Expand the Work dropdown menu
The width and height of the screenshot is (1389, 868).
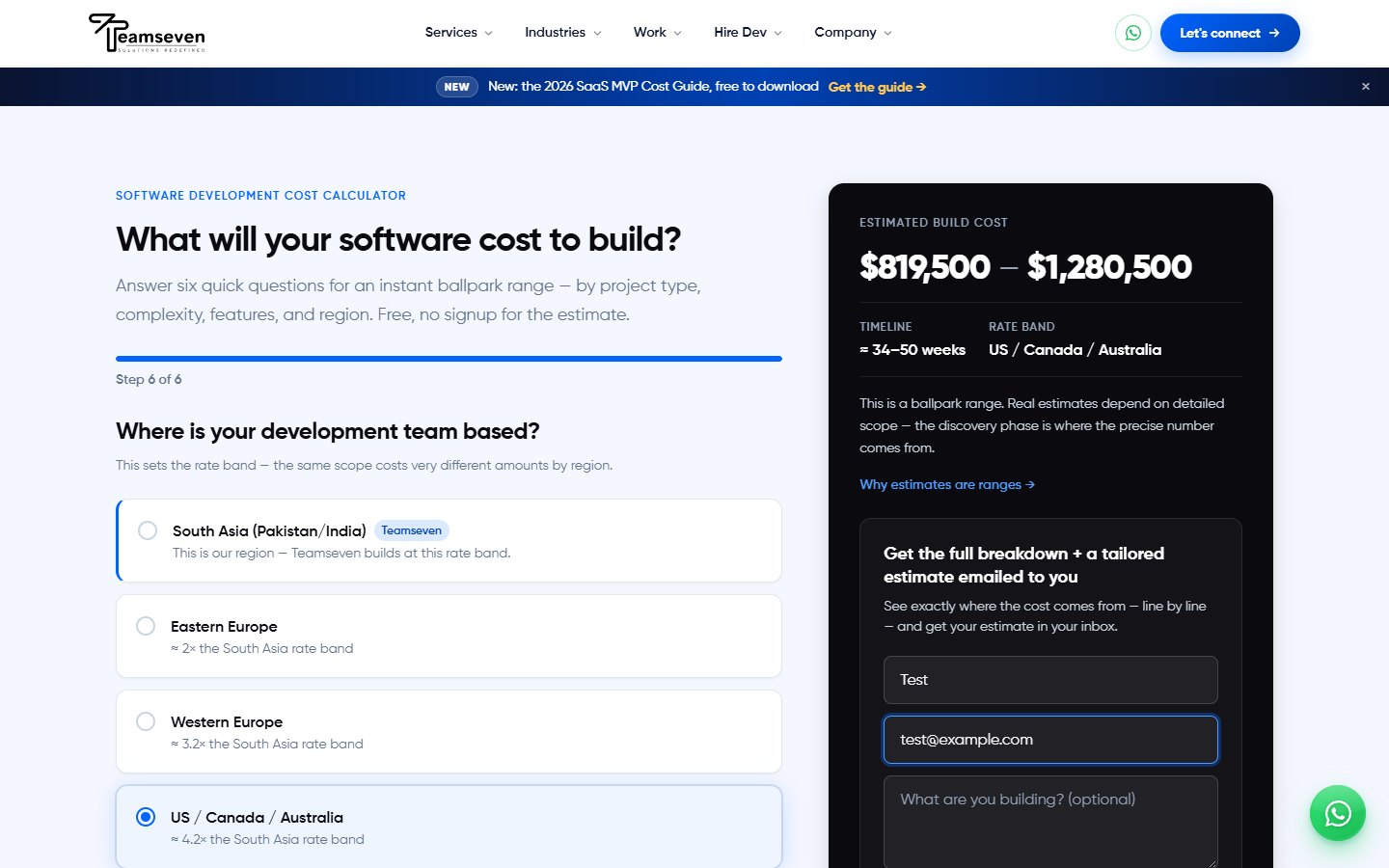tap(658, 33)
